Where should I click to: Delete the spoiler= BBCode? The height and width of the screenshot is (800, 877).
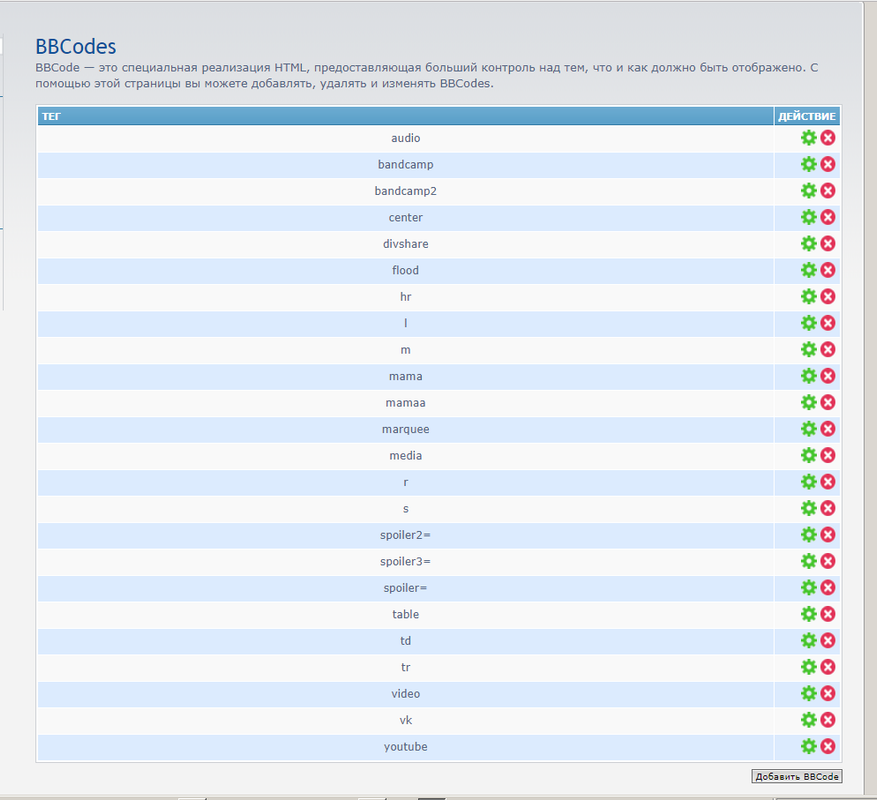tap(828, 587)
